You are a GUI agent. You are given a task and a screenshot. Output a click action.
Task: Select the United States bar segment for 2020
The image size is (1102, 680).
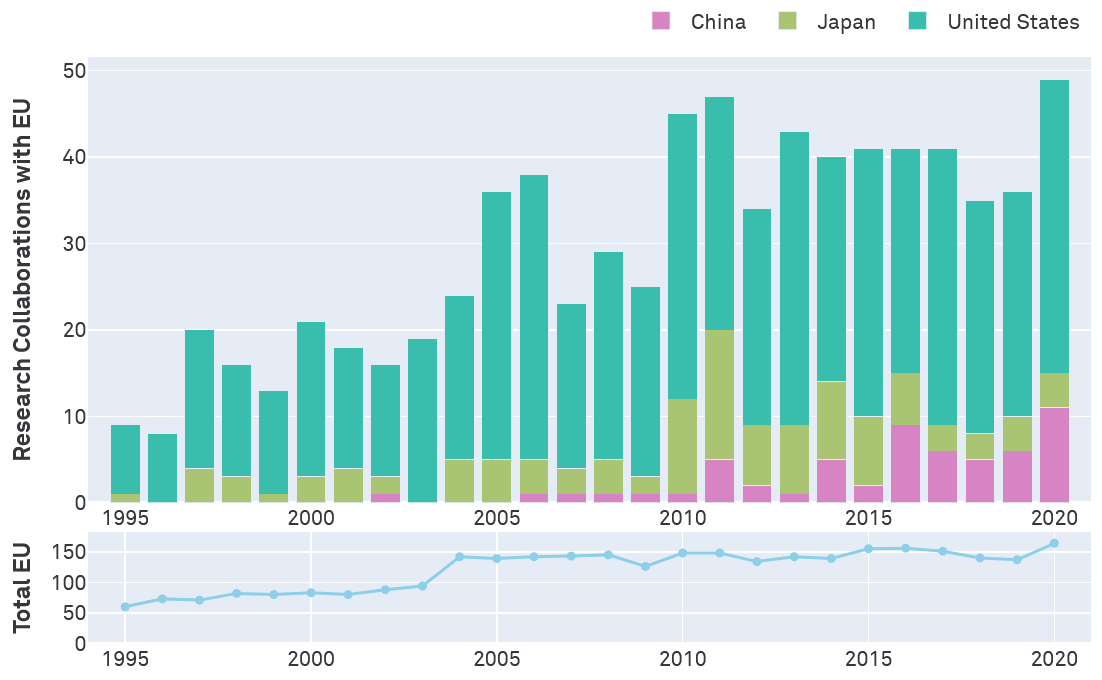click(x=1054, y=226)
